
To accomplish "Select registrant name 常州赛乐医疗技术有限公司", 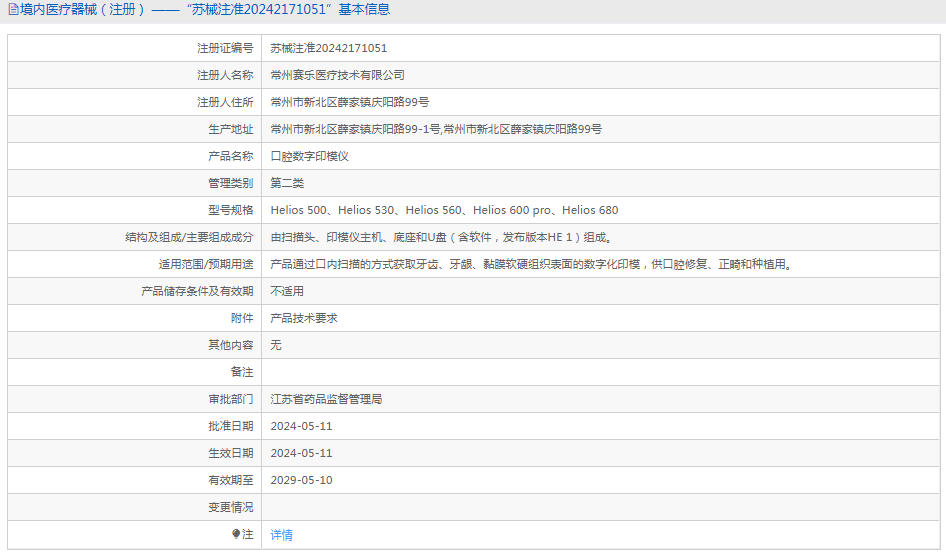I will (337, 75).
